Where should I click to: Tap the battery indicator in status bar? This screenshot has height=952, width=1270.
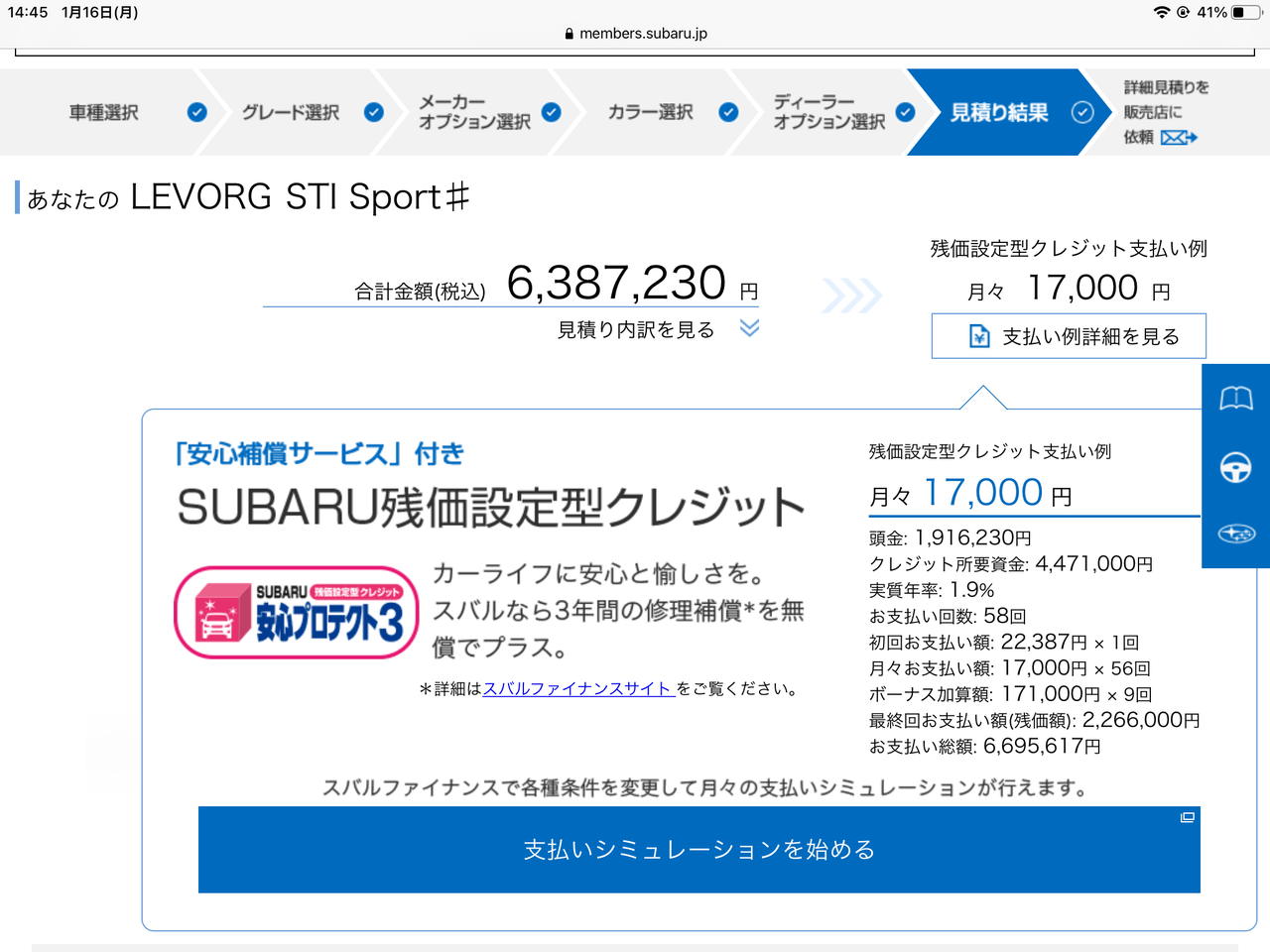click(1246, 12)
